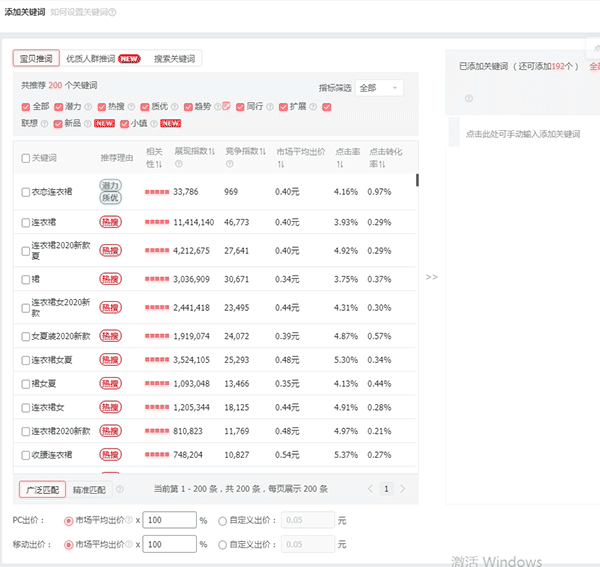Click the sort icon on 竞争指数 column
This screenshot has width=600, height=567.
(x=263, y=151)
